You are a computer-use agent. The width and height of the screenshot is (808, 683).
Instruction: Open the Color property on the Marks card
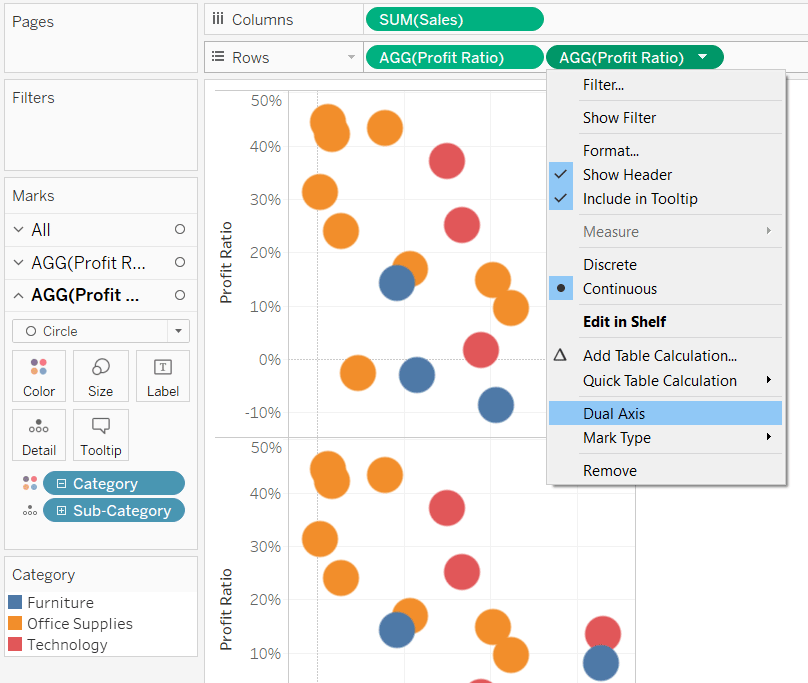click(38, 376)
